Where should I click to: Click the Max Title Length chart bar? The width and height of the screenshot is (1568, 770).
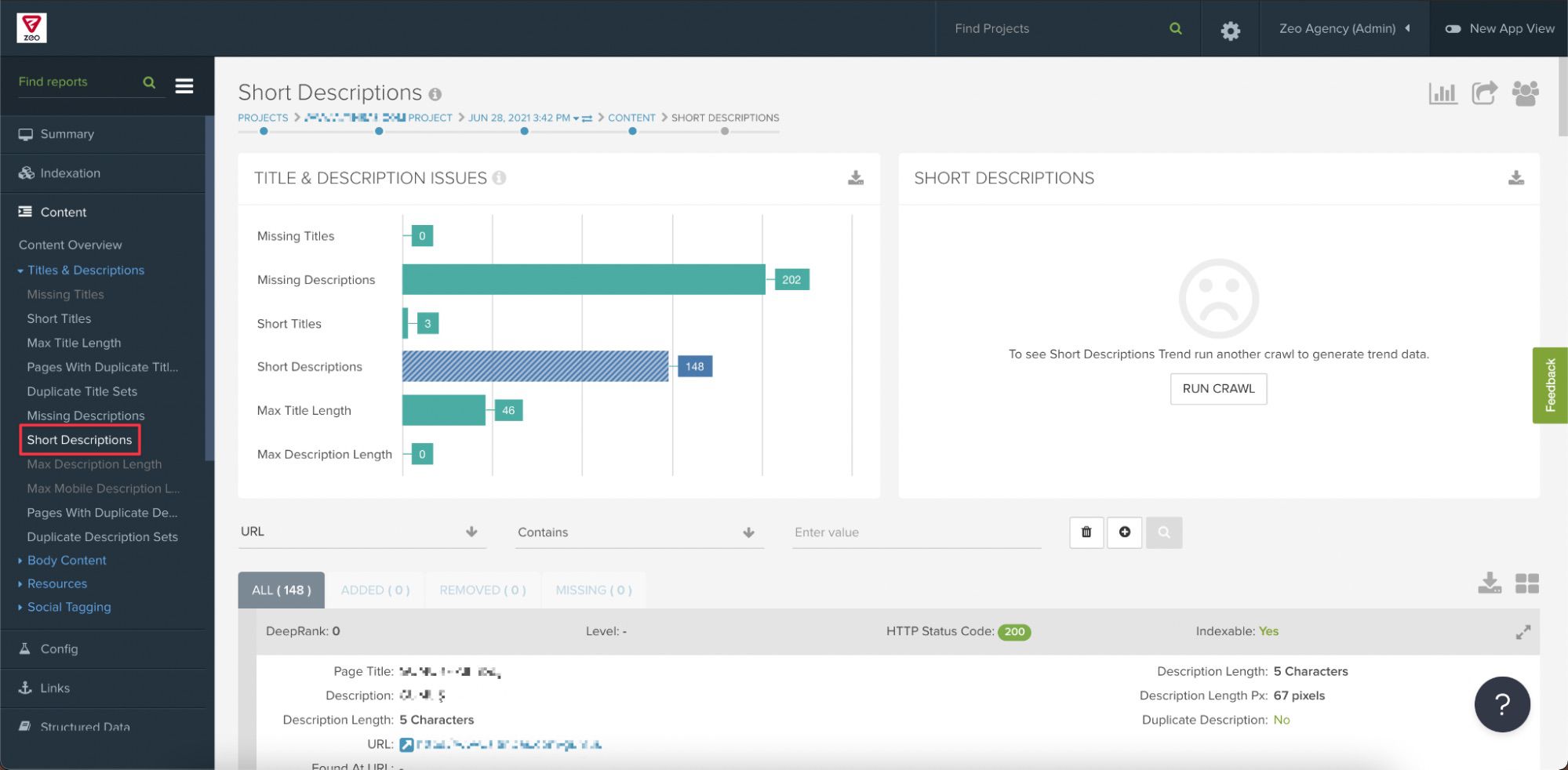(x=444, y=411)
